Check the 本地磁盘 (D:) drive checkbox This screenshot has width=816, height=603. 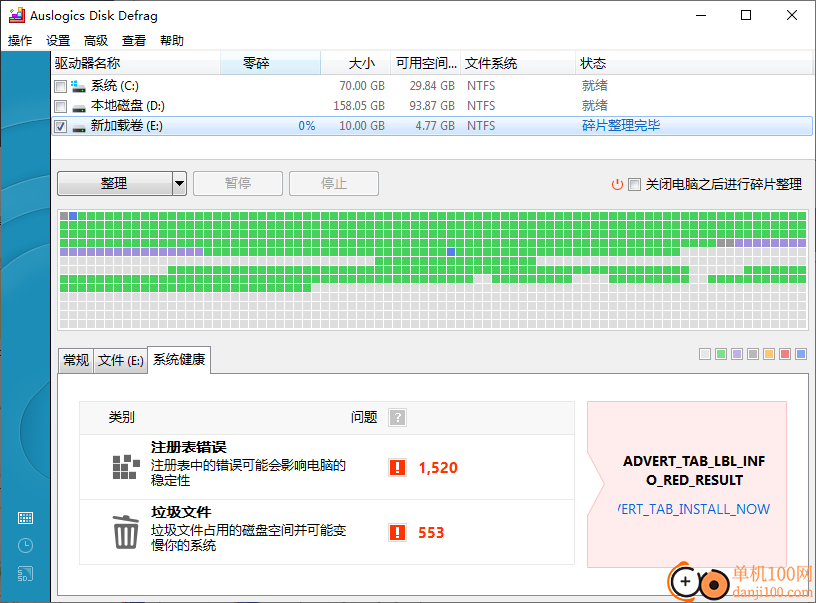[x=61, y=107]
